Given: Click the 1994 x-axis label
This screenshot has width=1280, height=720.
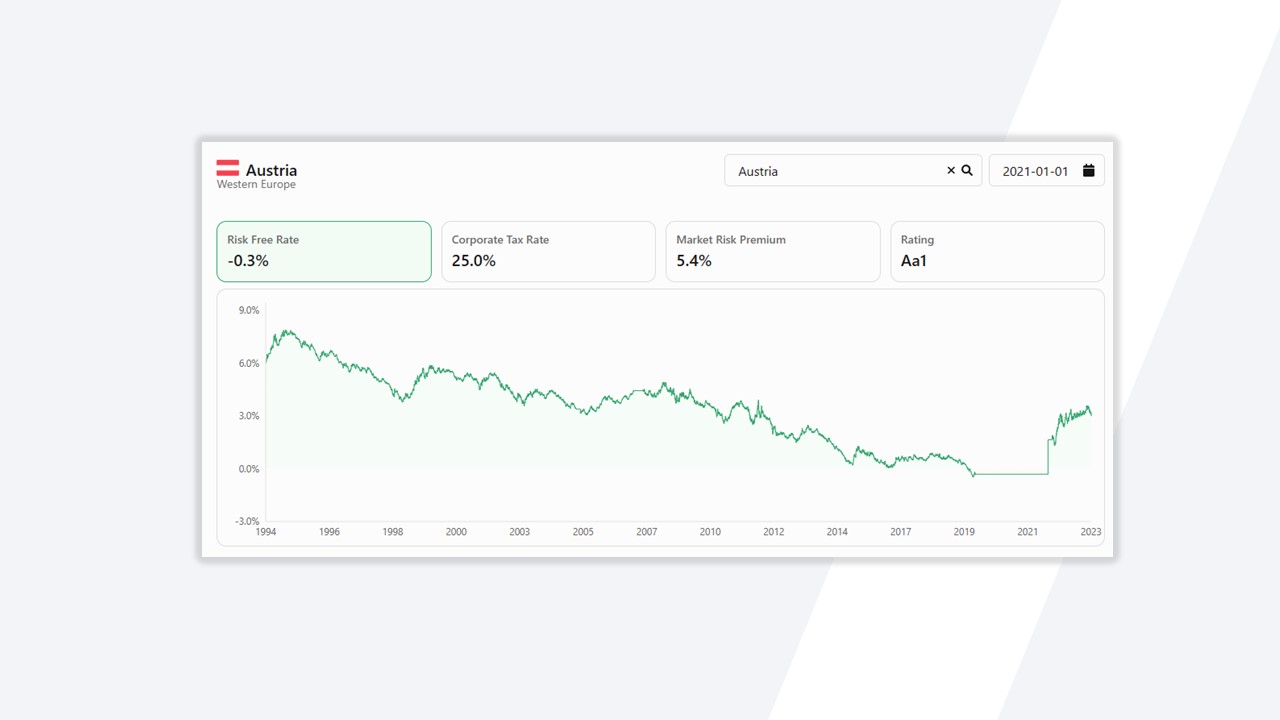Looking at the screenshot, I should (266, 532).
